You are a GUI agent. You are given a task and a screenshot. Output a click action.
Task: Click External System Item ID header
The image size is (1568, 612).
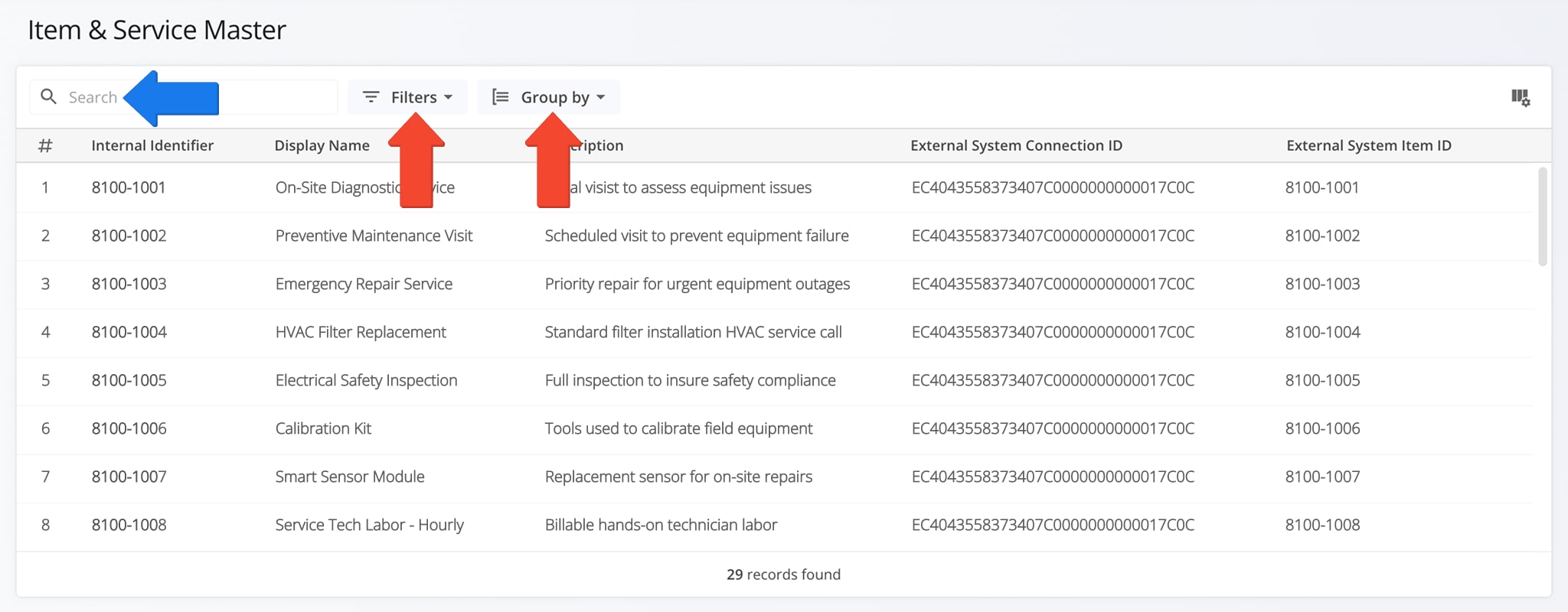(x=1368, y=145)
